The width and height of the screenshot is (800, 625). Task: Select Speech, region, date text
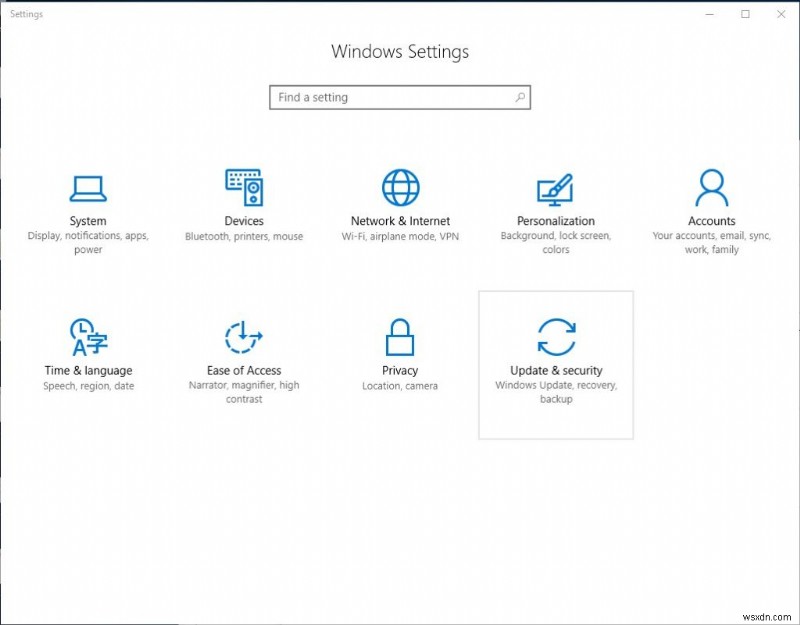tap(88, 385)
